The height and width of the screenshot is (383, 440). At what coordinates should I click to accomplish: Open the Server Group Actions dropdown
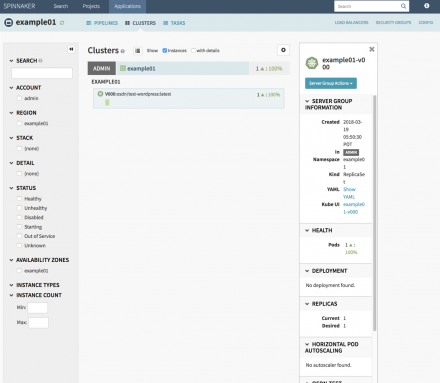331,83
